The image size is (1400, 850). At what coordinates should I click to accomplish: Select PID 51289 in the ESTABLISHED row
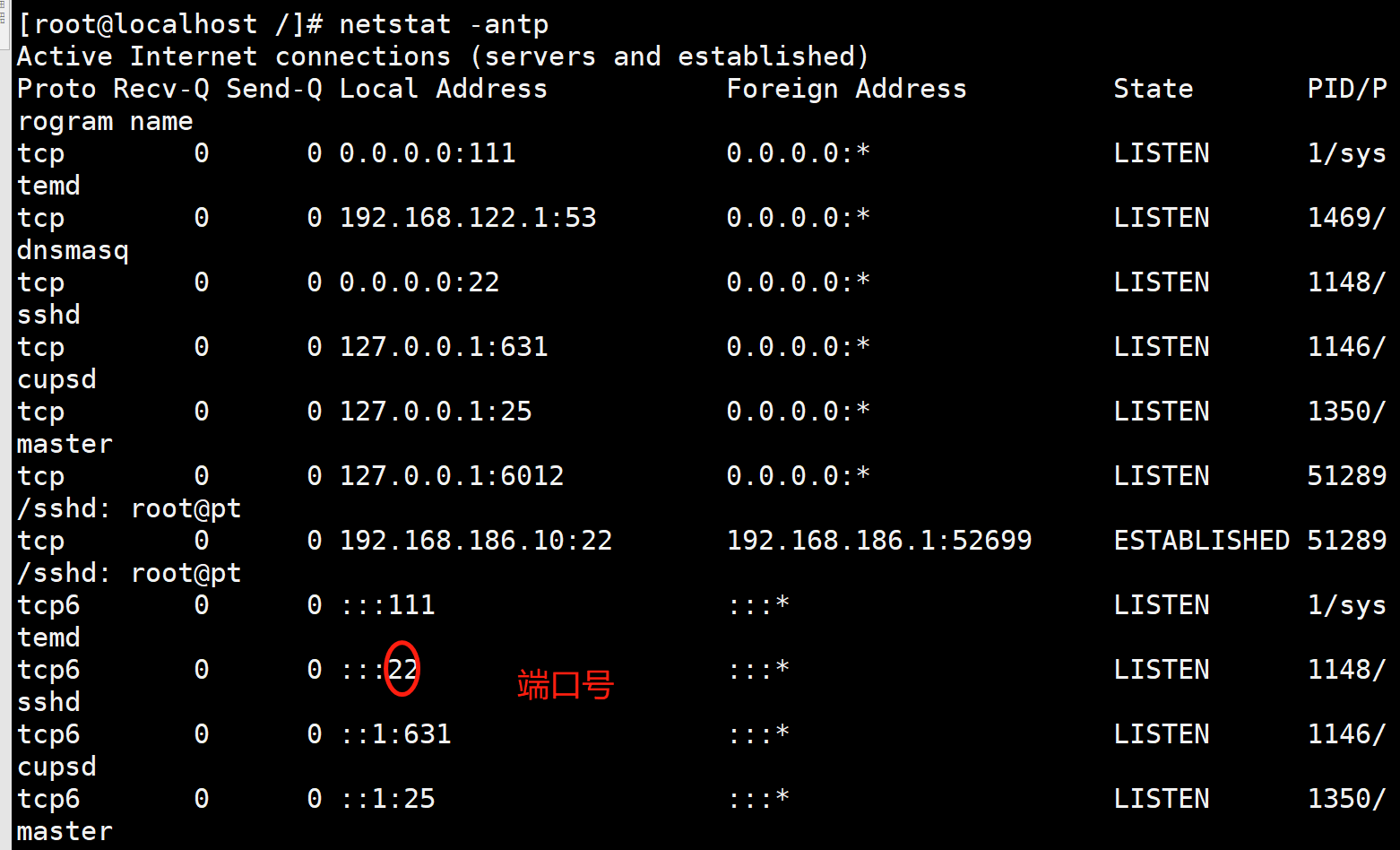[1347, 541]
